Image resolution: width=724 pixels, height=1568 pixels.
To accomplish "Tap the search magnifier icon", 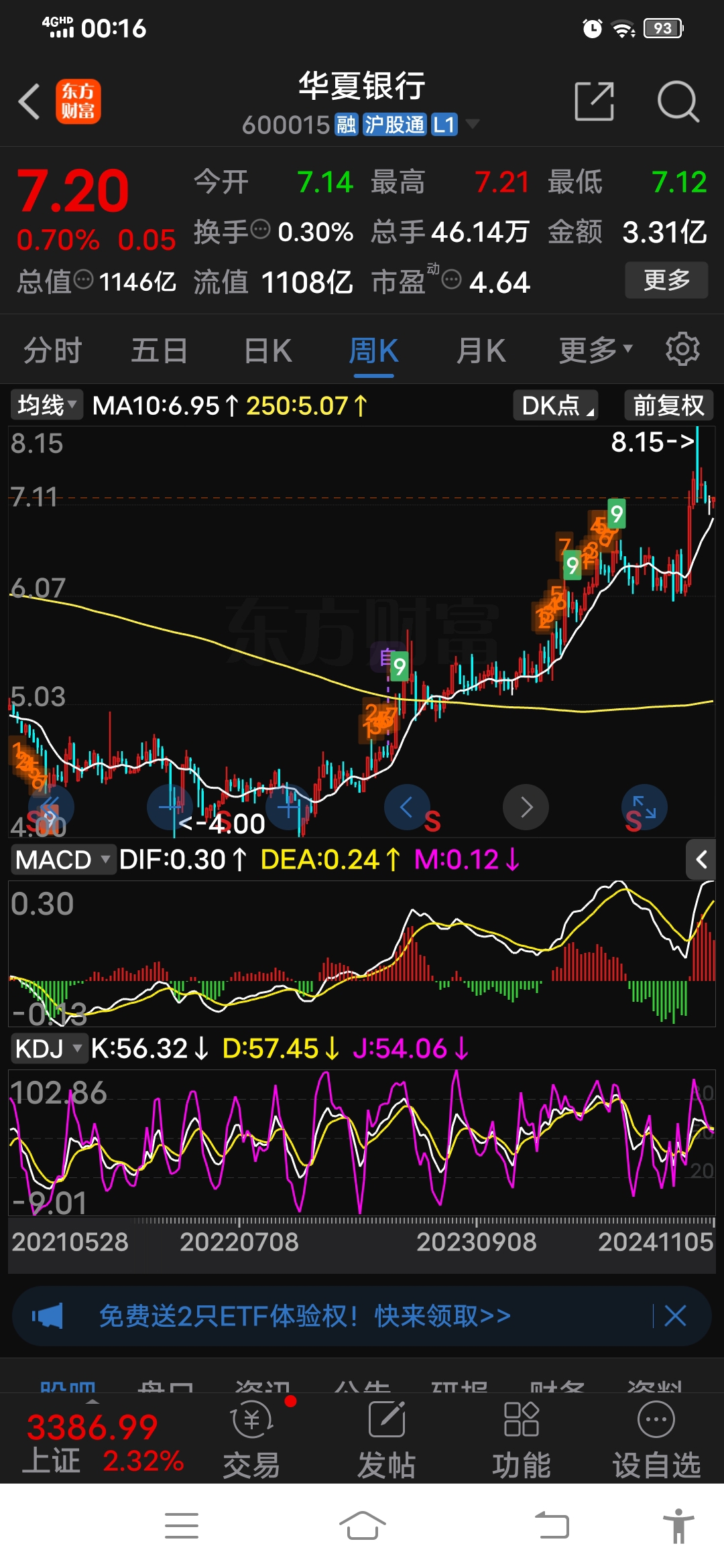I will (678, 102).
